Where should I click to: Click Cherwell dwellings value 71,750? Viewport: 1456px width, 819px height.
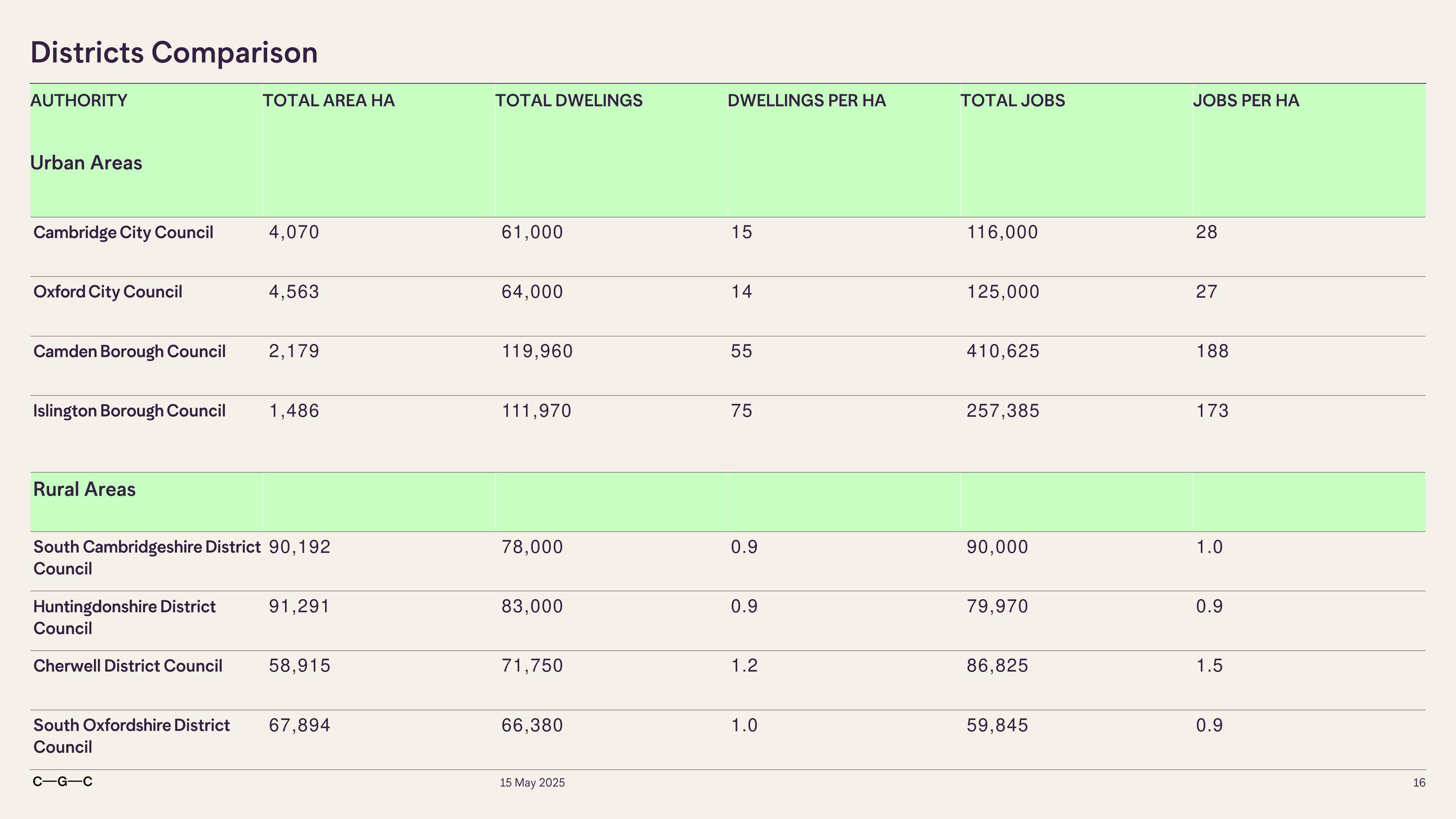[x=533, y=666]
